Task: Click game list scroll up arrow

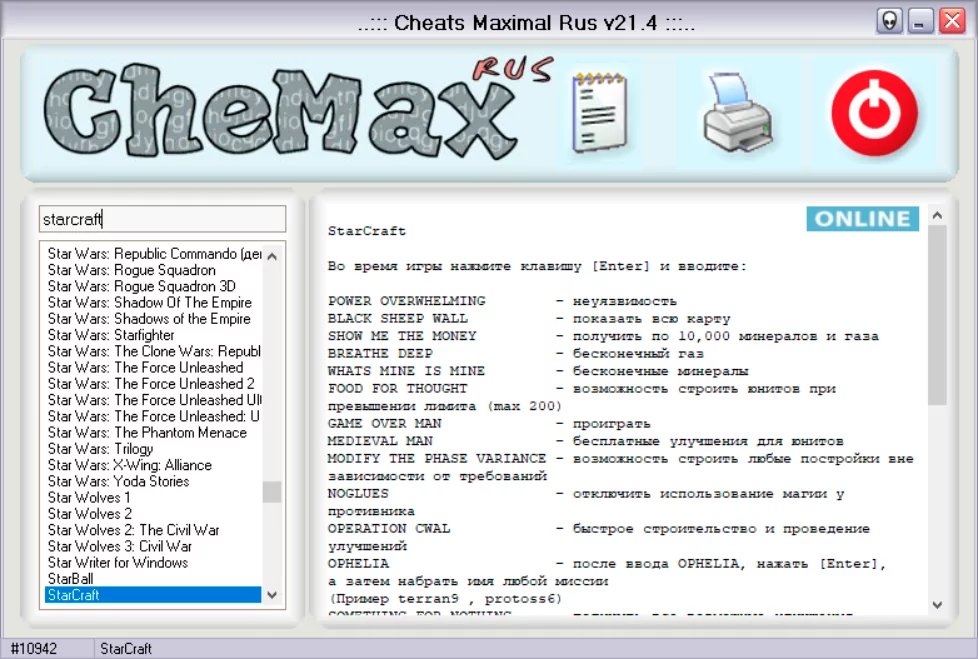Action: point(272,256)
